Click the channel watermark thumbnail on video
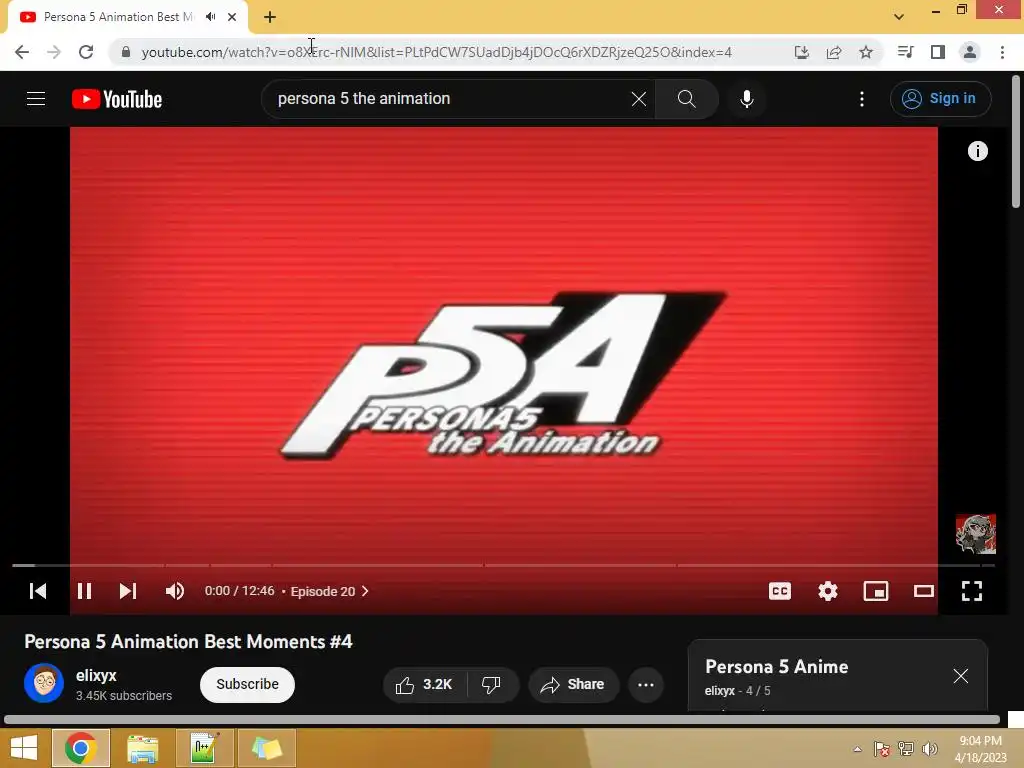1024x768 pixels. tap(976, 534)
